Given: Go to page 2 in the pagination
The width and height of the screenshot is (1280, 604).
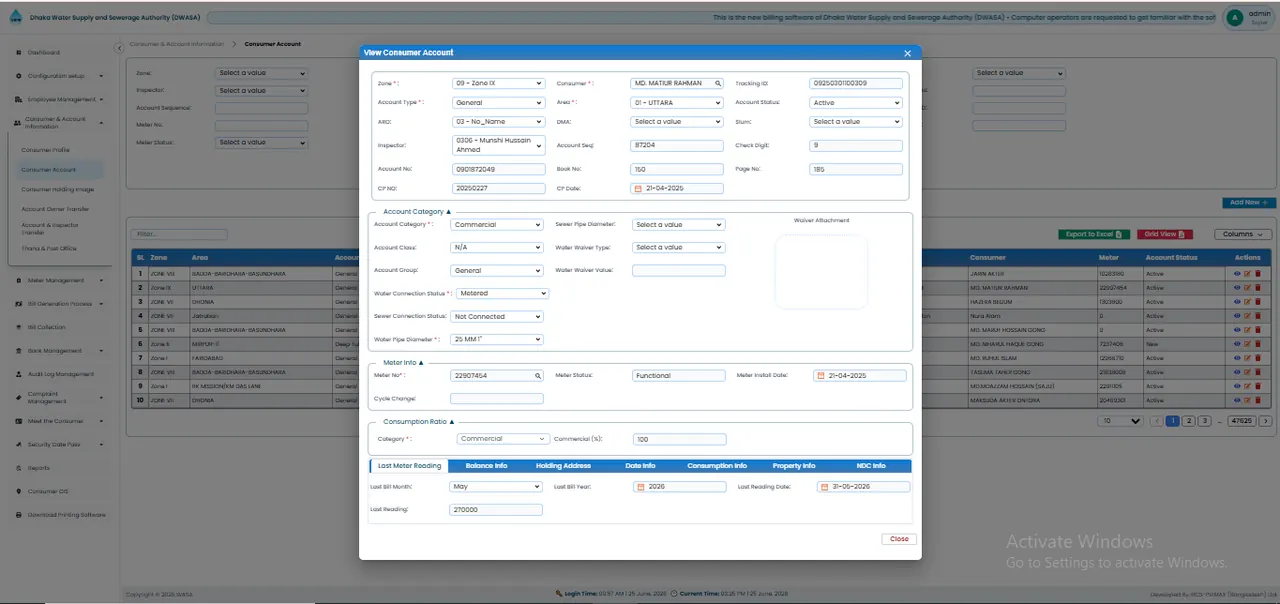Looking at the screenshot, I should [x=1188, y=421].
